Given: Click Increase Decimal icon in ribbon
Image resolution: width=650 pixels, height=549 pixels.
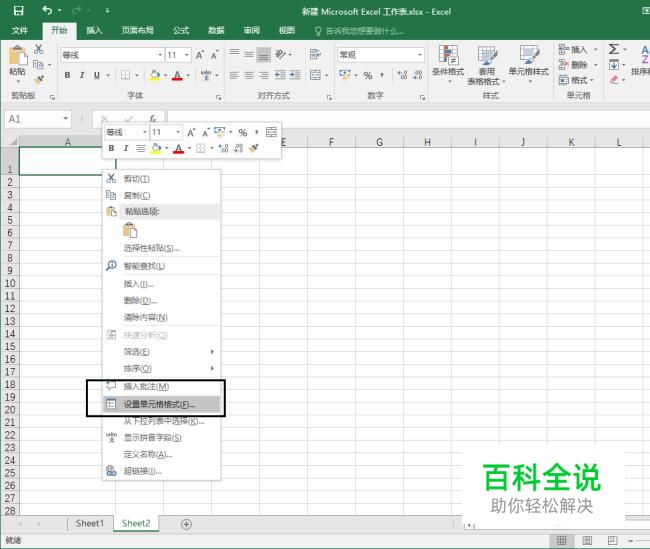Looking at the screenshot, I should [x=402, y=75].
